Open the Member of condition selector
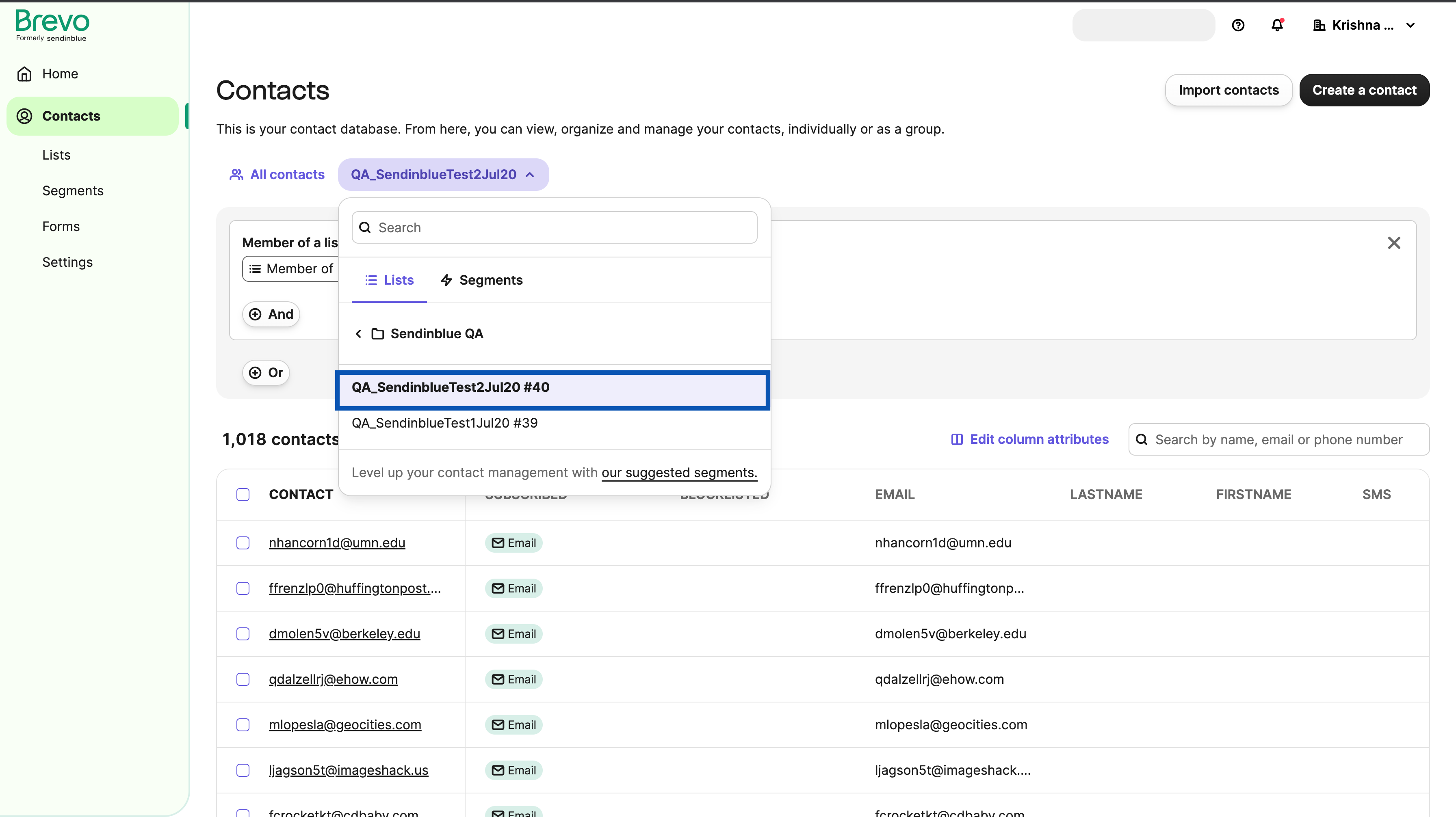This screenshot has height=817, width=1456. point(291,269)
